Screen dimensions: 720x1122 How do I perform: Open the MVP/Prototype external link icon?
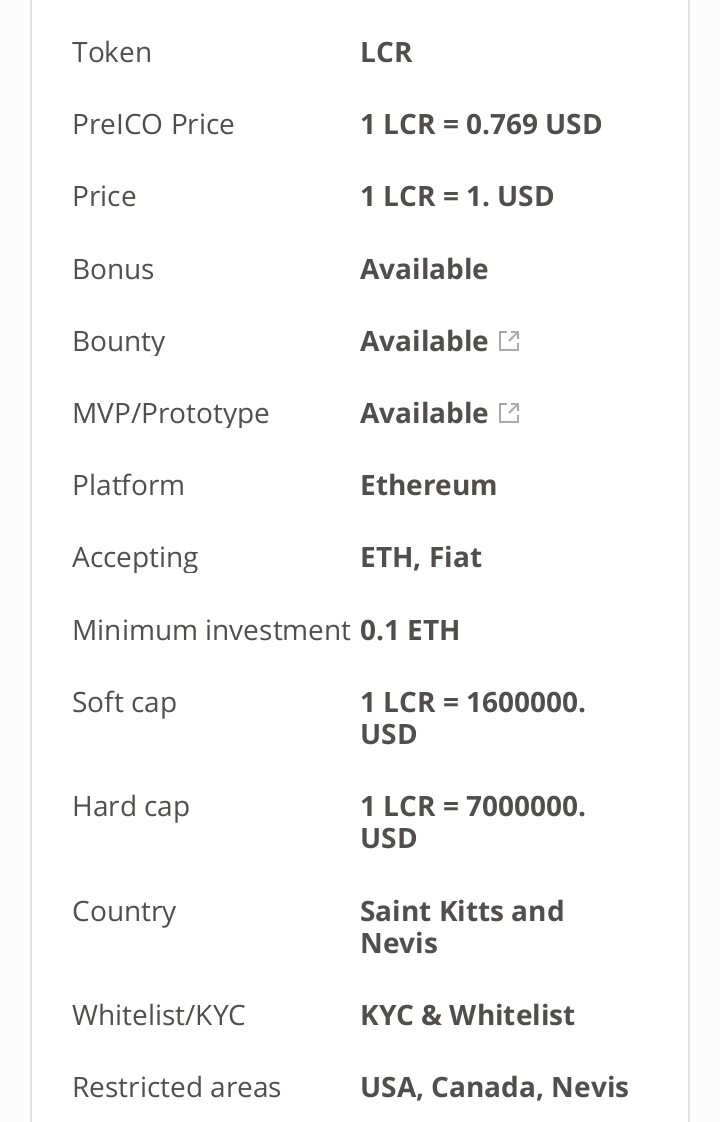[509, 413]
